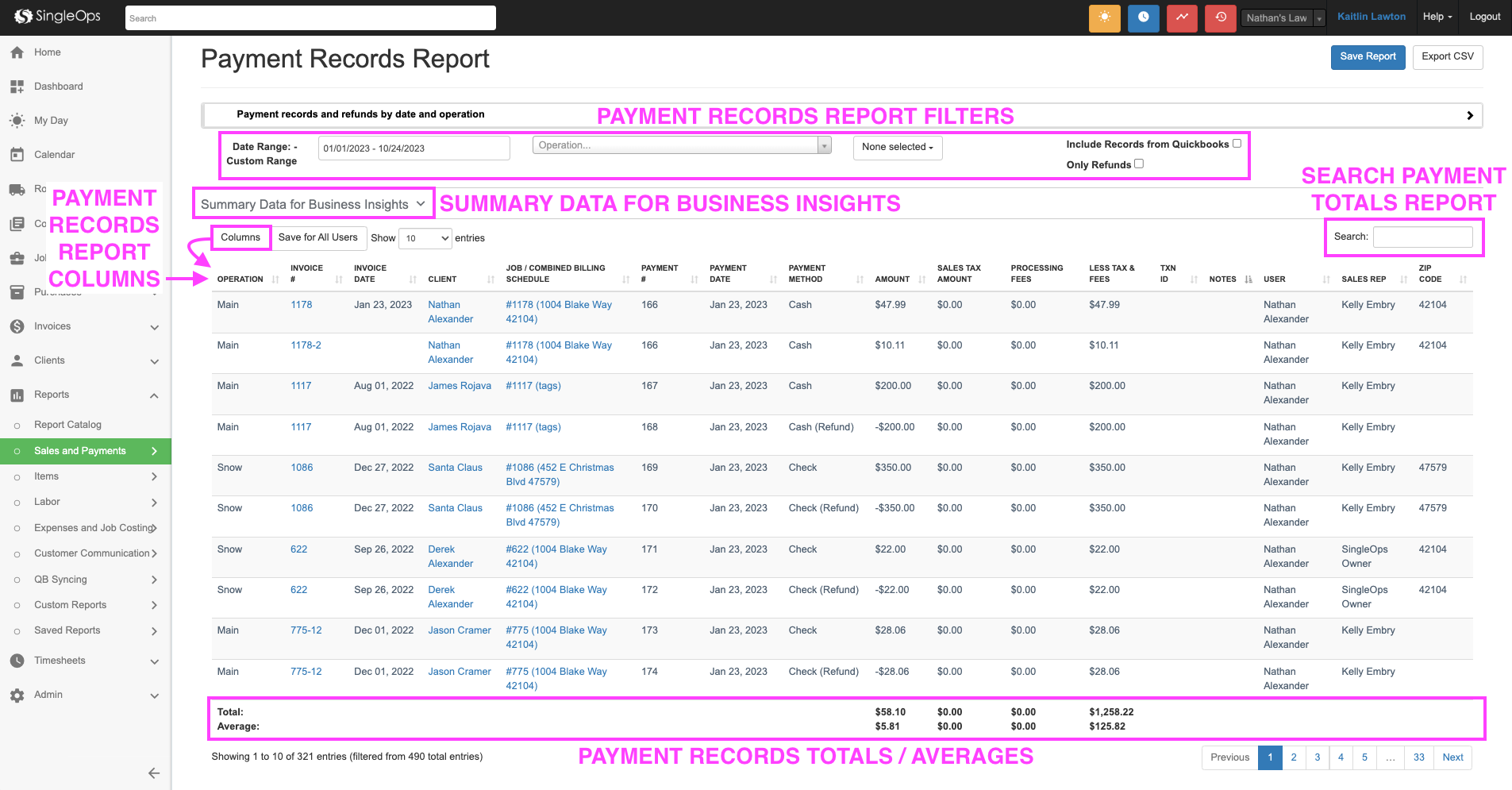This screenshot has width=1512, height=790.
Task: Click the Save Report button
Action: pyautogui.click(x=1368, y=57)
